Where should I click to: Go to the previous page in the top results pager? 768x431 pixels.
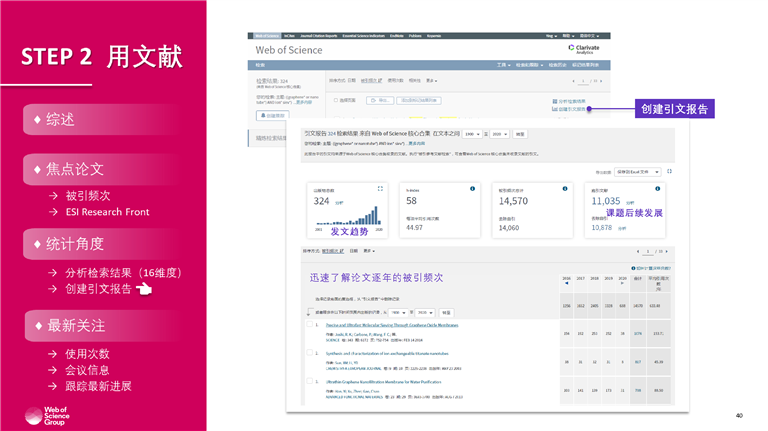tap(574, 81)
